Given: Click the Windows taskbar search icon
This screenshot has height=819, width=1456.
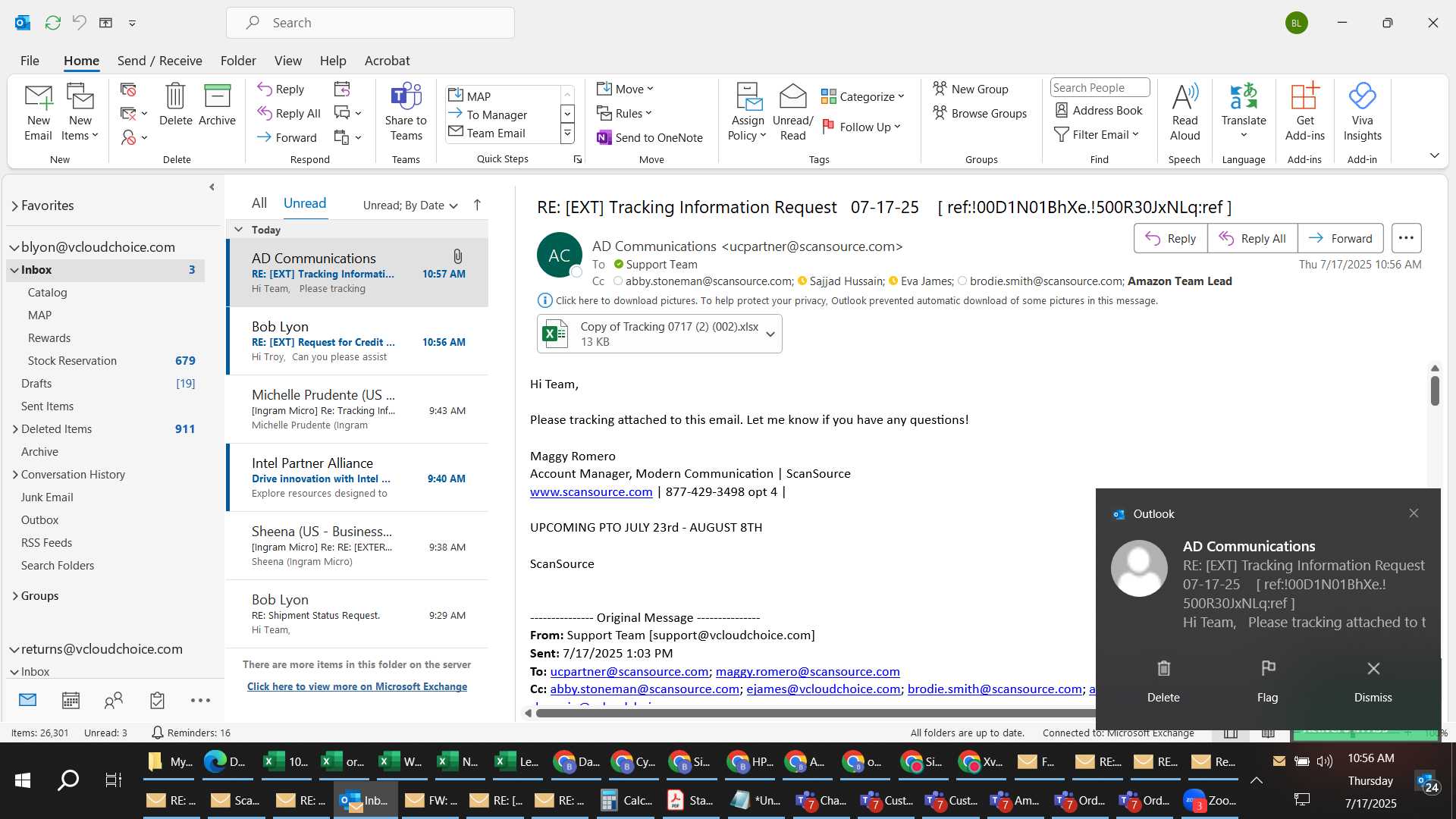Looking at the screenshot, I should [68, 780].
